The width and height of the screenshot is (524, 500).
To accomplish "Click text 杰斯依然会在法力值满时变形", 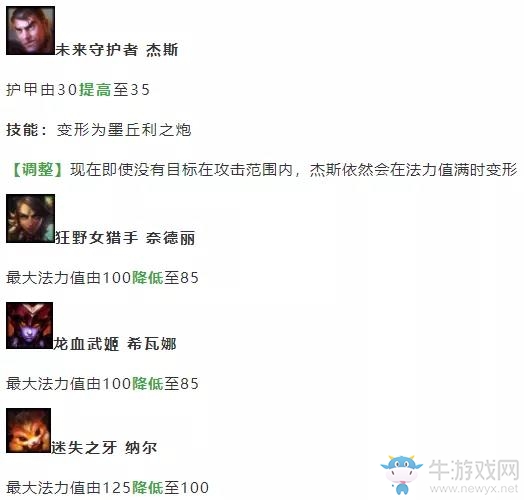I will tap(414, 169).
